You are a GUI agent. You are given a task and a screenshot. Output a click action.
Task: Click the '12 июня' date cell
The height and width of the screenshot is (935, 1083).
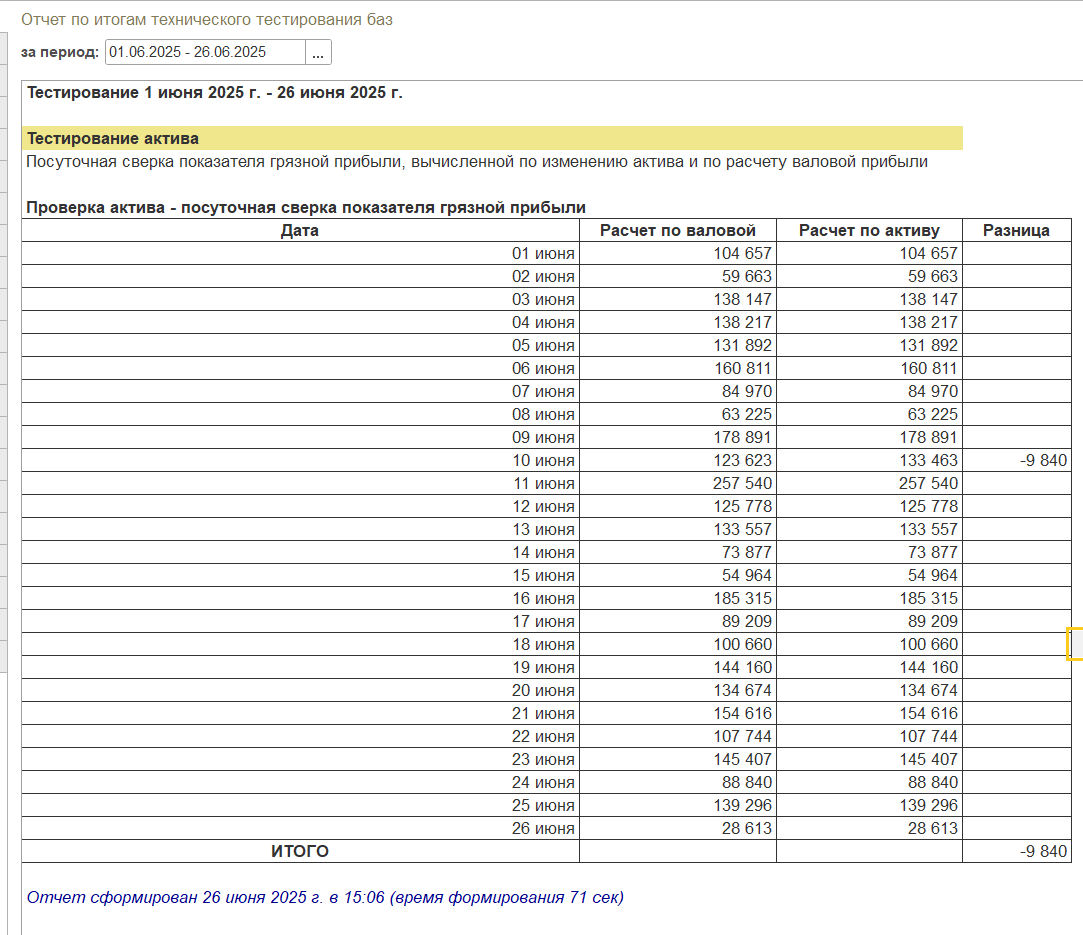(x=300, y=507)
